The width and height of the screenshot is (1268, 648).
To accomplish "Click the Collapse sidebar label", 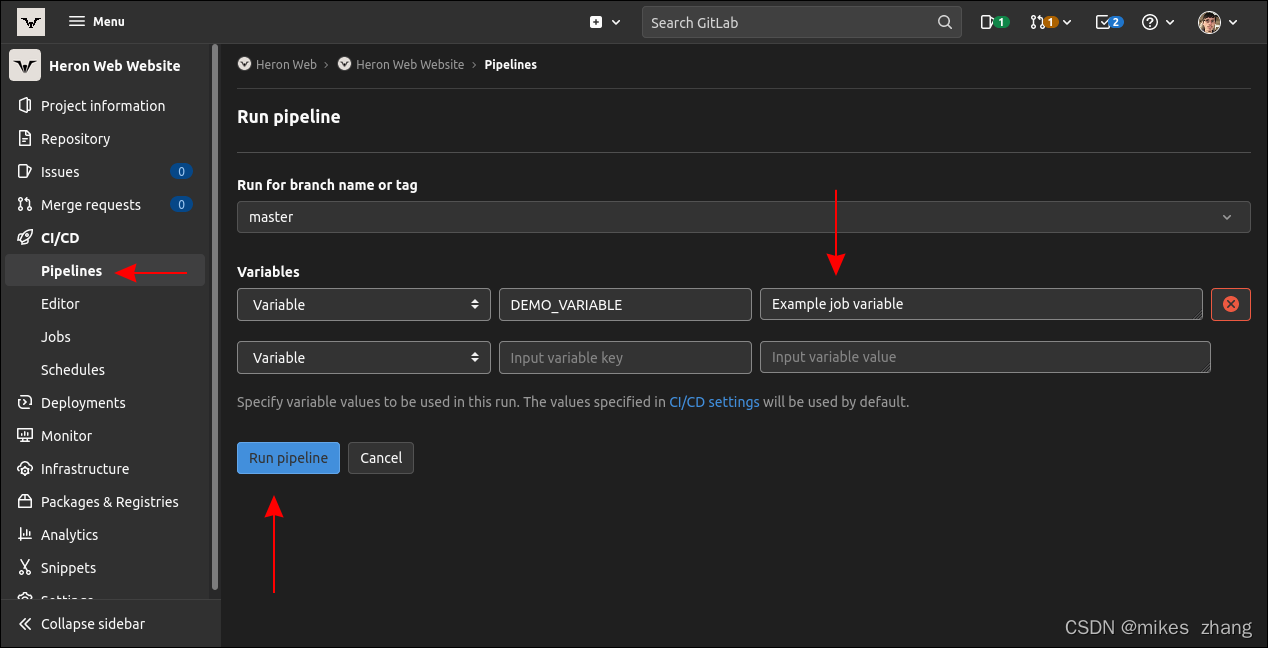I will [x=93, y=624].
